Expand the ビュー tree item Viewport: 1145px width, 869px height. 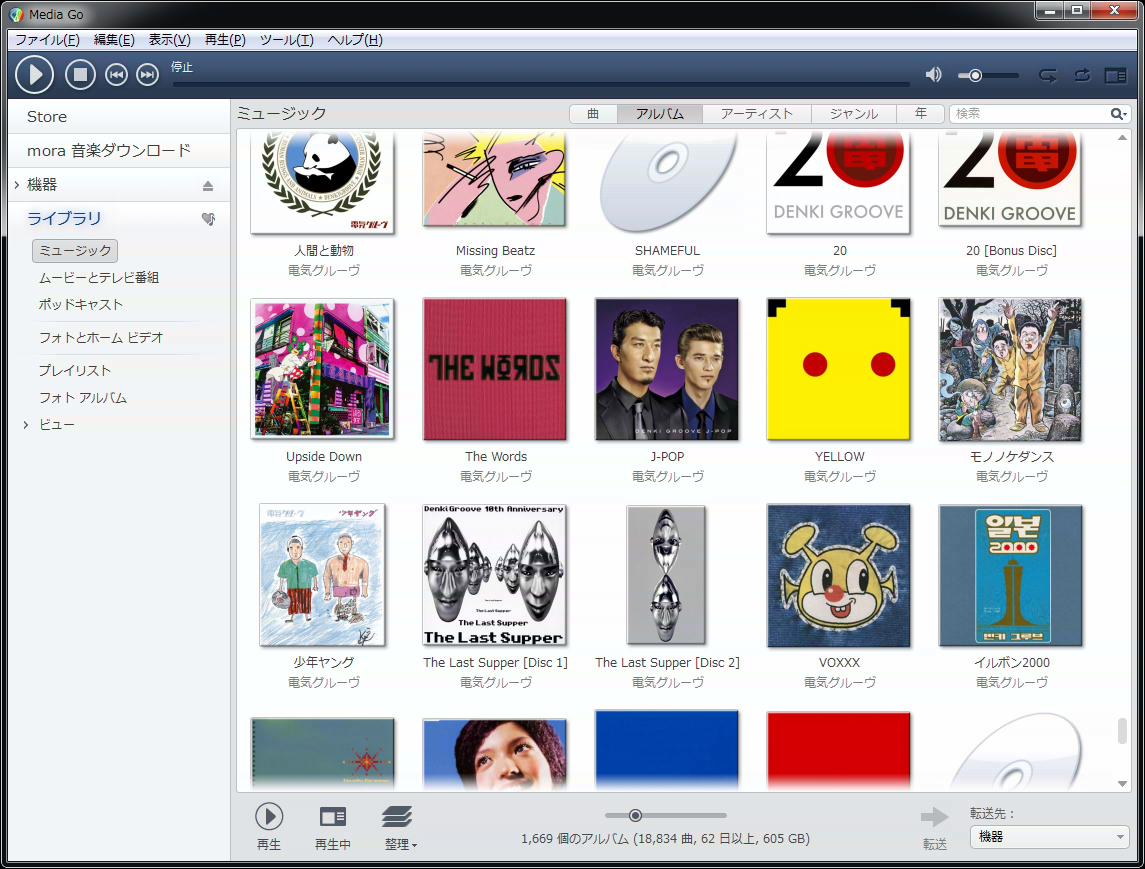point(26,425)
